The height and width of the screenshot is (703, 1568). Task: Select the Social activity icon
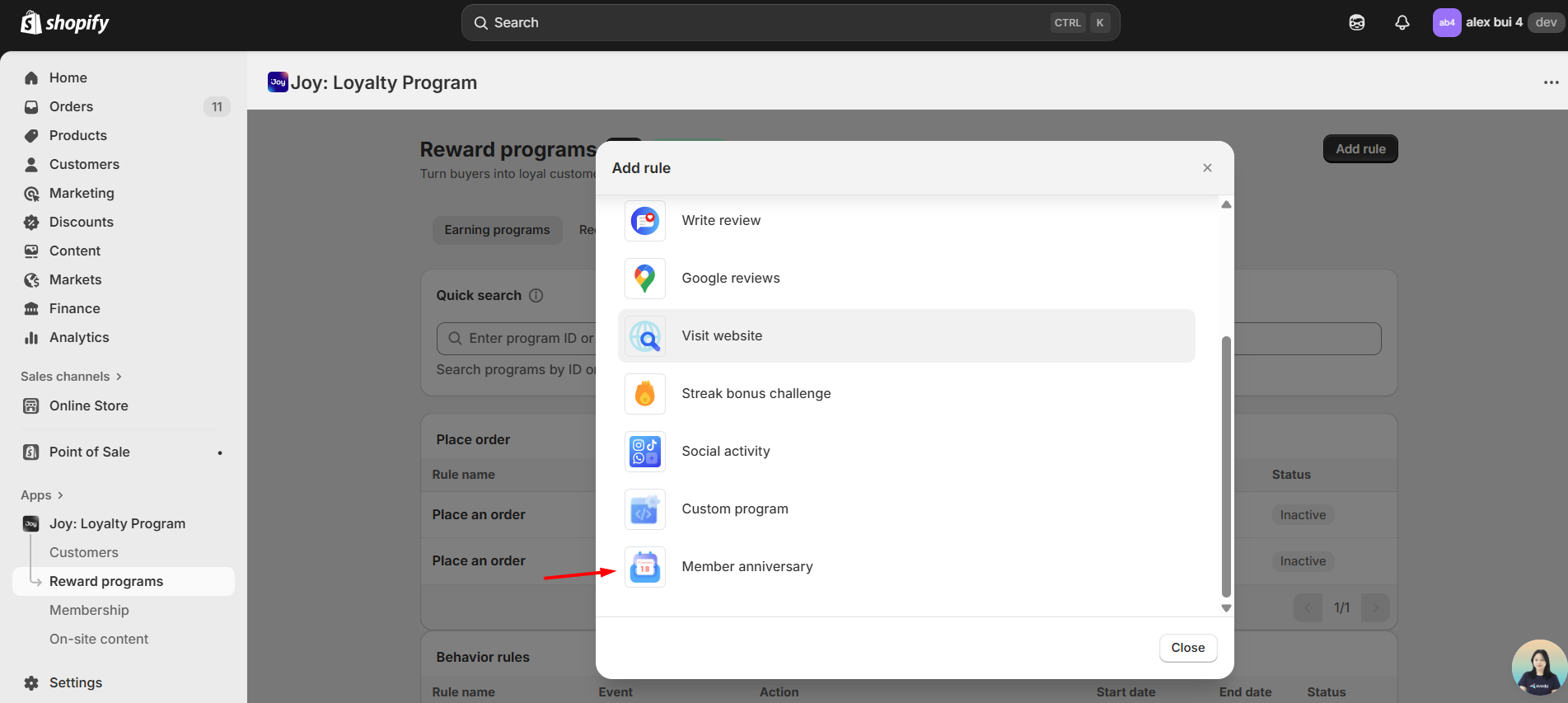click(644, 452)
